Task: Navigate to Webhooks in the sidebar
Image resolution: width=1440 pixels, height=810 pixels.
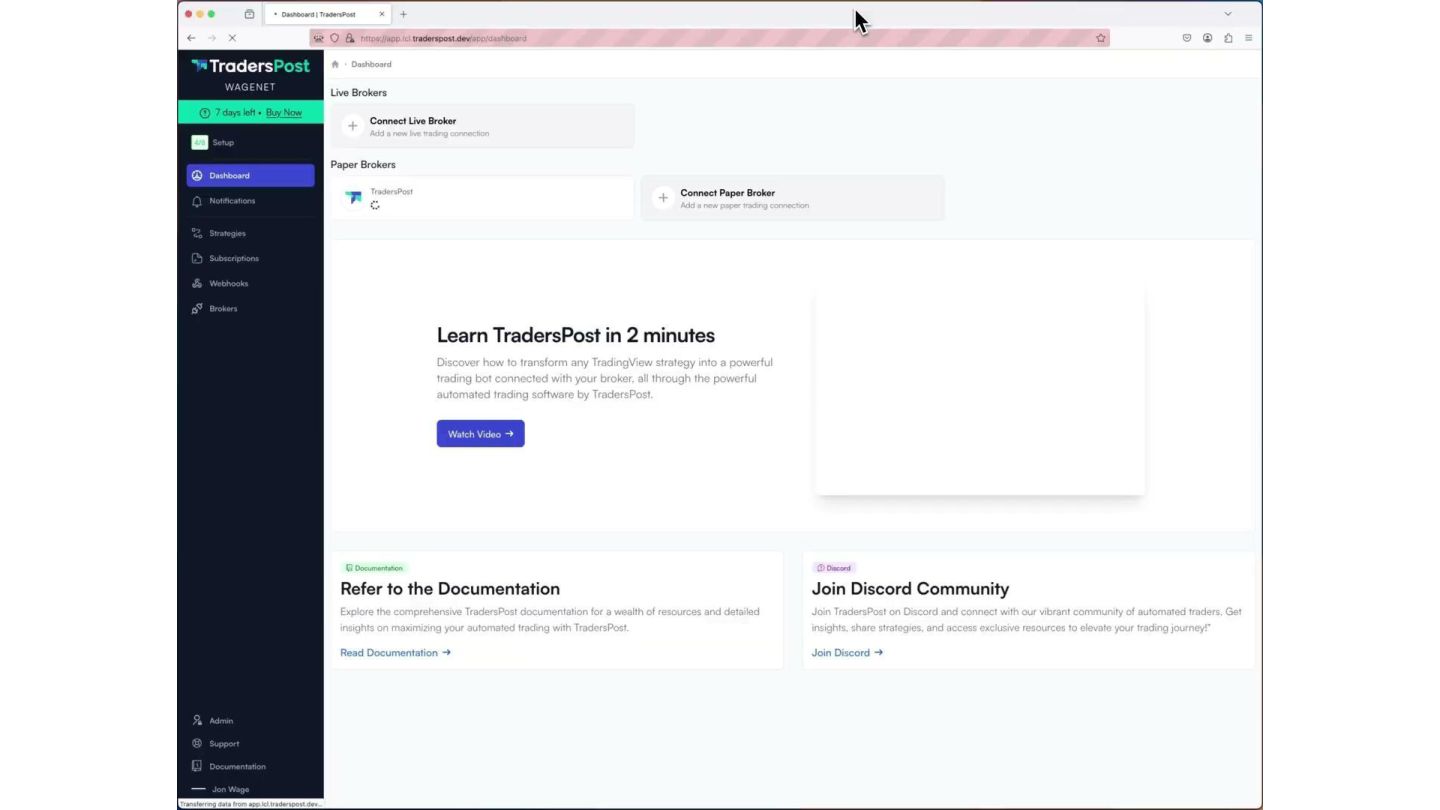Action: pyautogui.click(x=250, y=283)
